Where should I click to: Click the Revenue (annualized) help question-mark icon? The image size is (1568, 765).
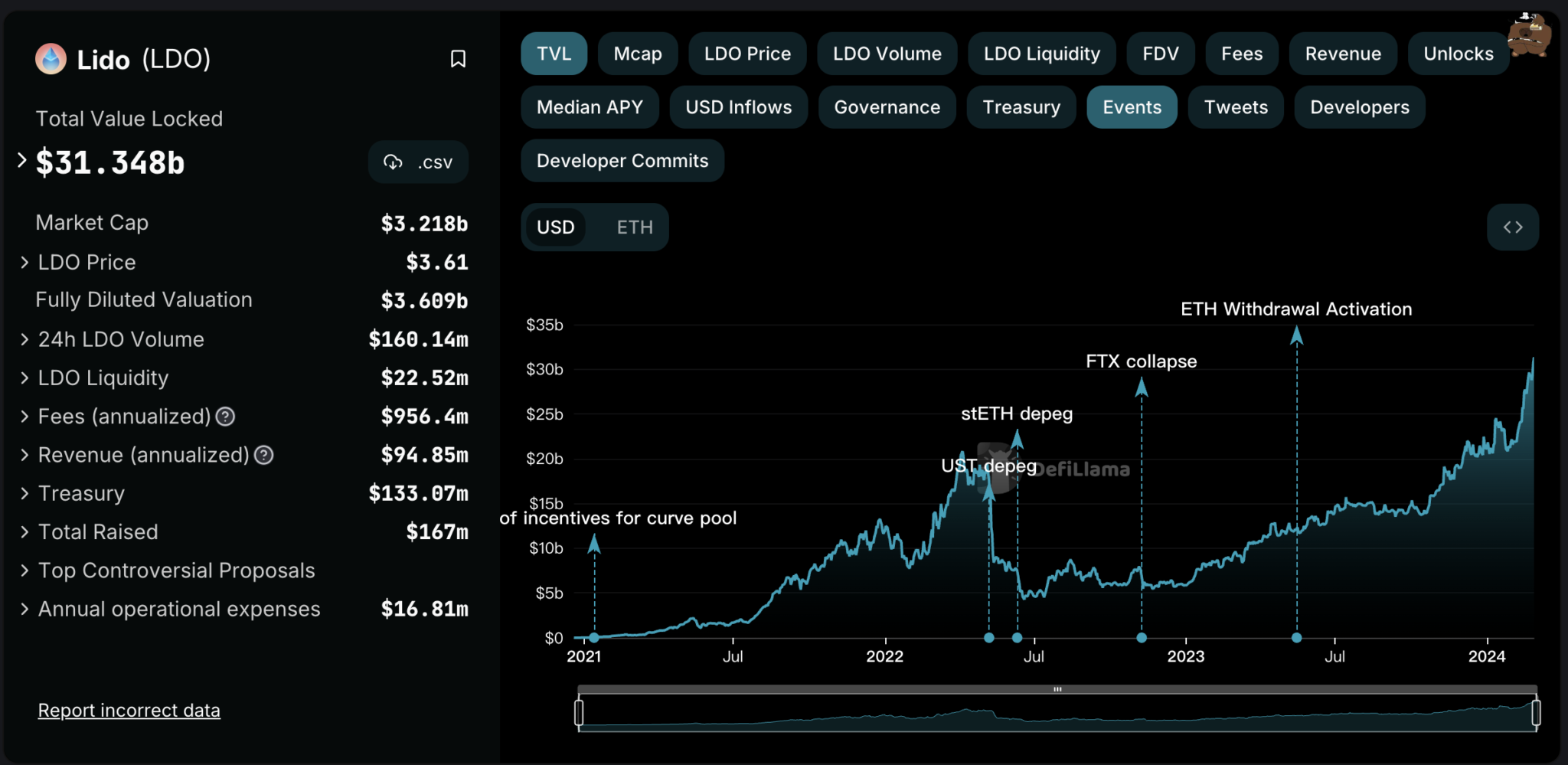pos(264,456)
